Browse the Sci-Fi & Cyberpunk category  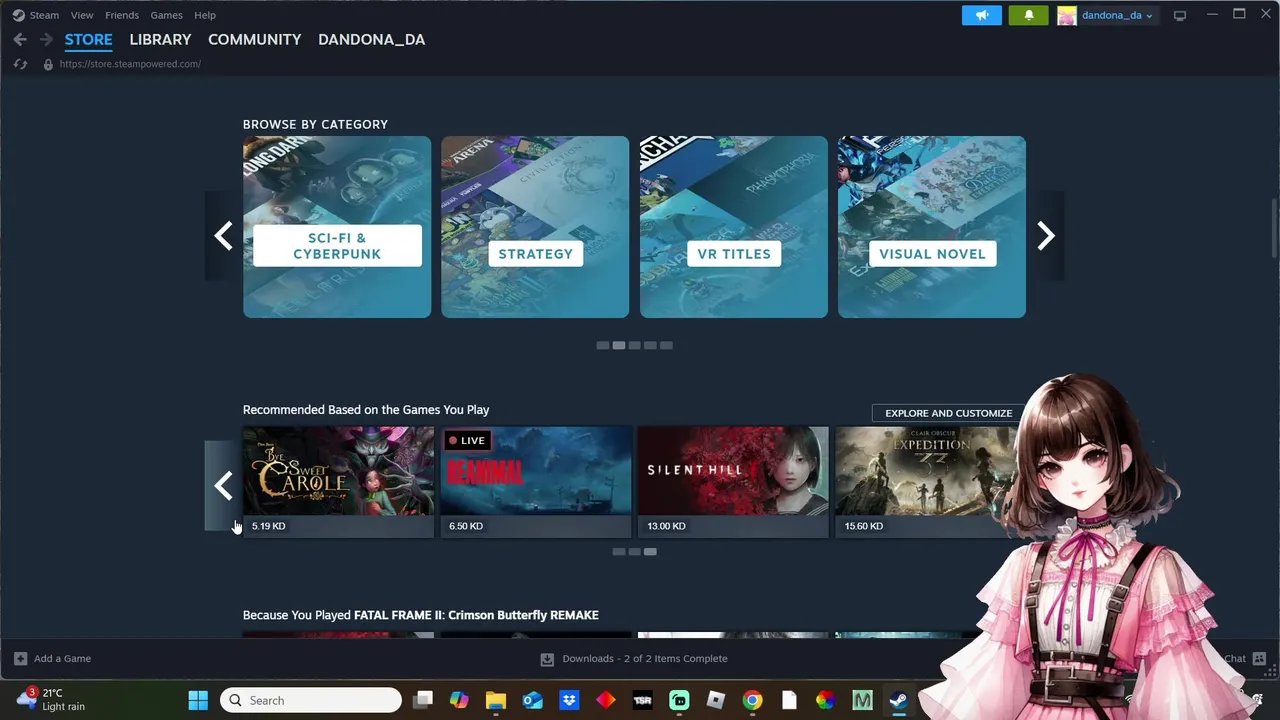tap(337, 227)
